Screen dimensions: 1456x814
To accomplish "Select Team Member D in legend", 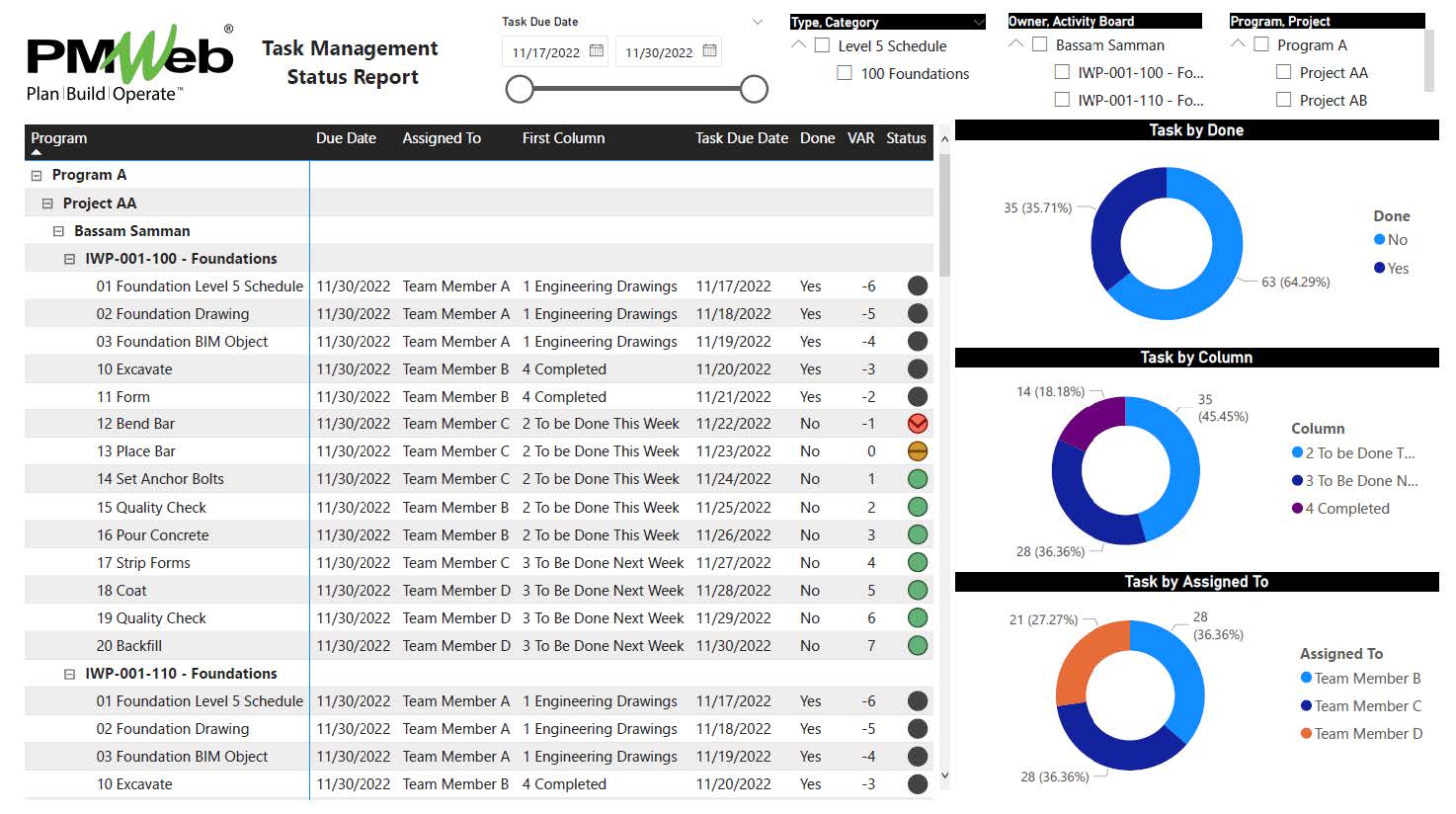I will coord(1367,734).
